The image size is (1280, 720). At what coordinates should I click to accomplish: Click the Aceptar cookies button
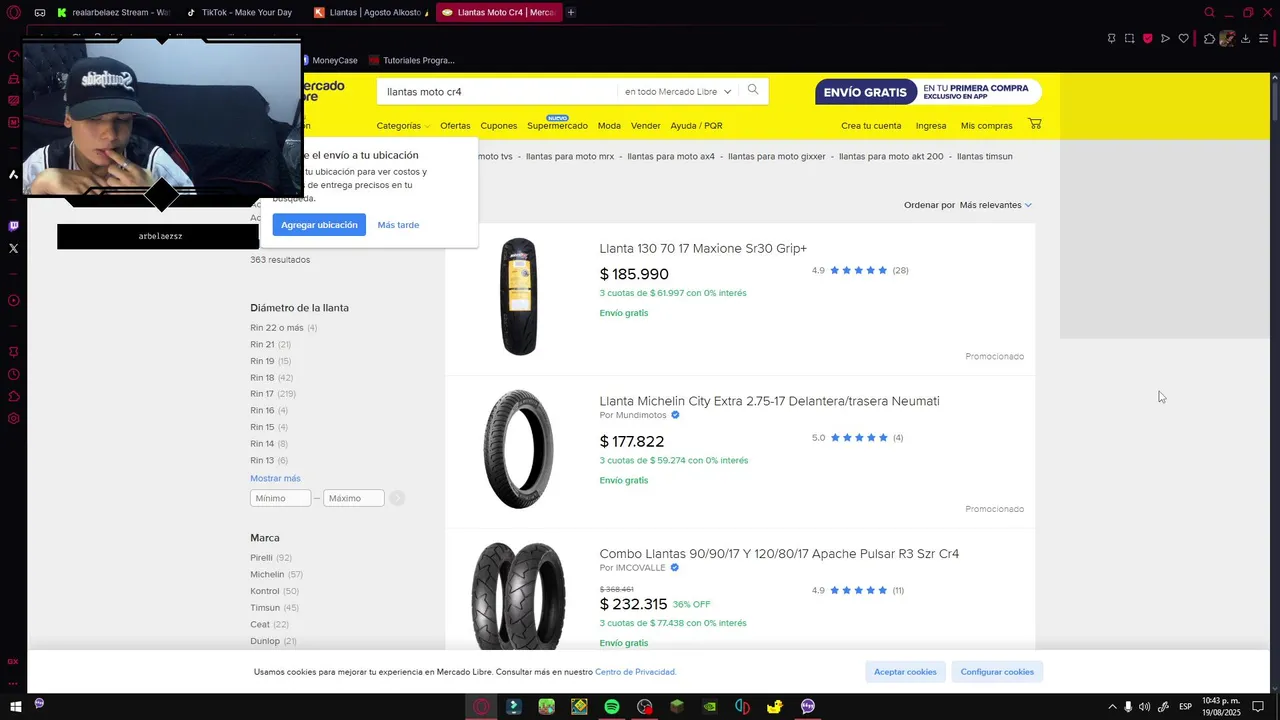tap(905, 672)
